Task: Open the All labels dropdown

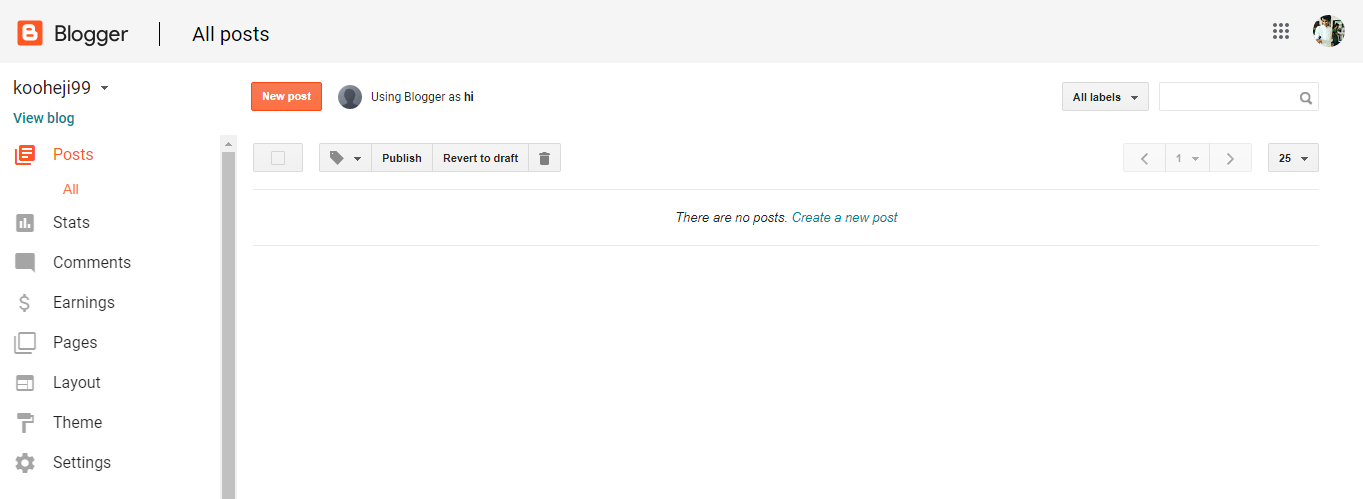Action: pyautogui.click(x=1105, y=97)
